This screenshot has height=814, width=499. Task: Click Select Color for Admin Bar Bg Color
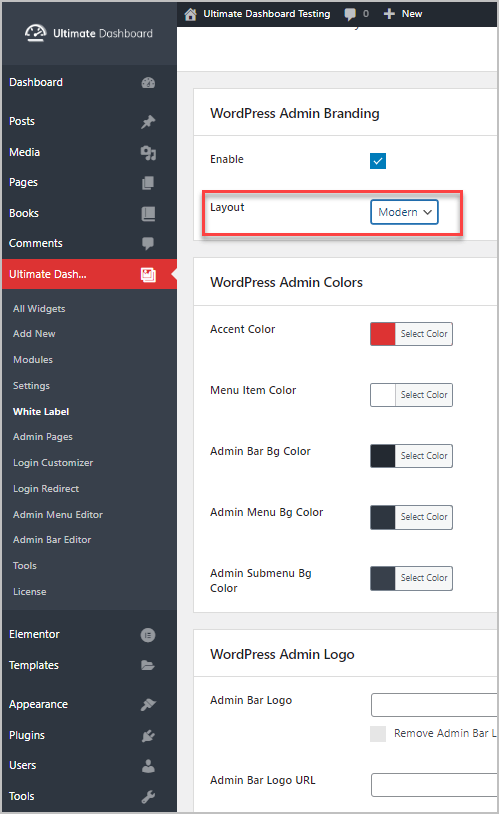coord(424,456)
